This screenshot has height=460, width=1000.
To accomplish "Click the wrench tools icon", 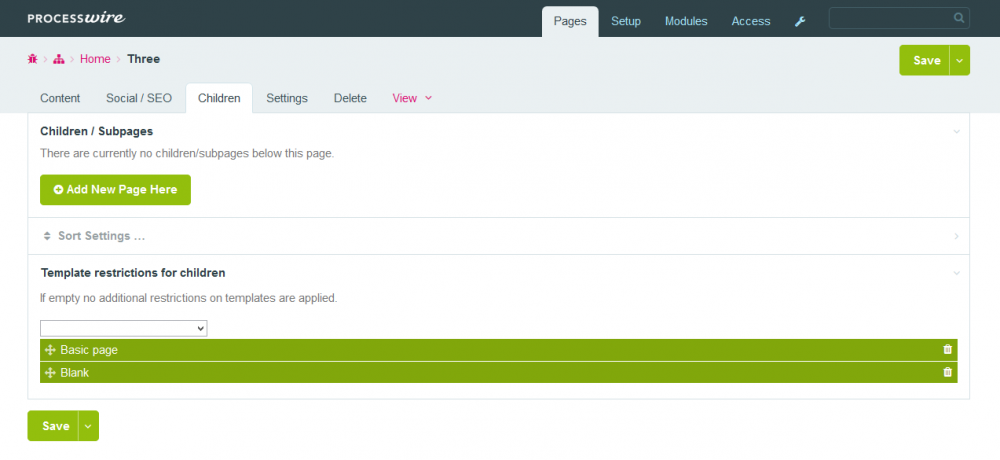I will pos(800,21).
